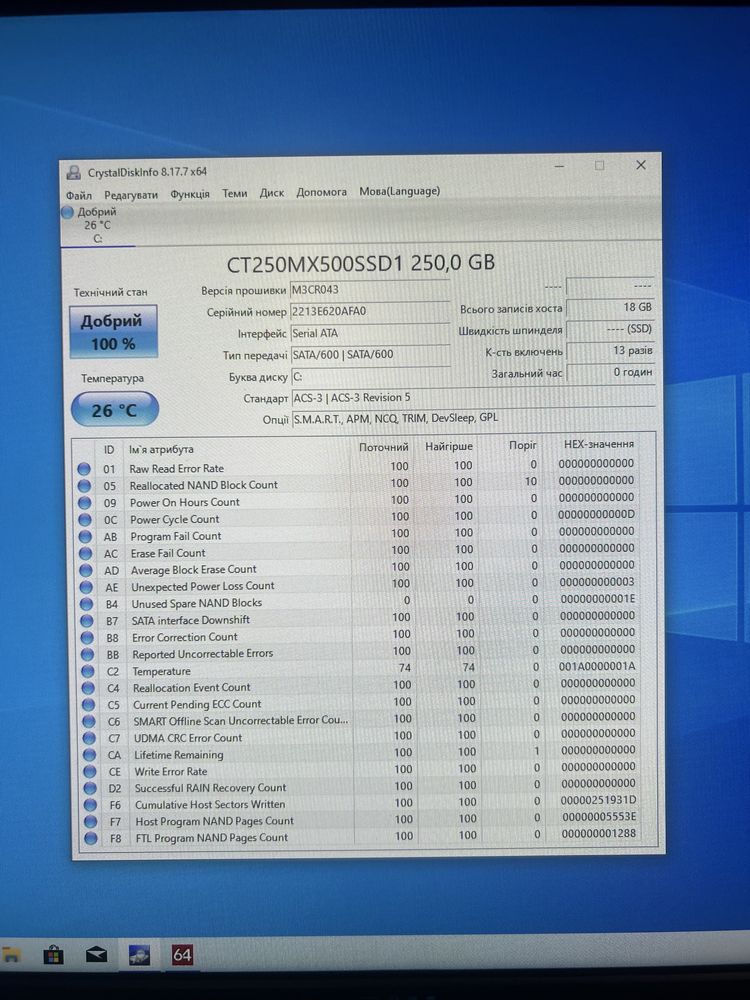Click status icon for Write Error Rate

(x=90, y=772)
